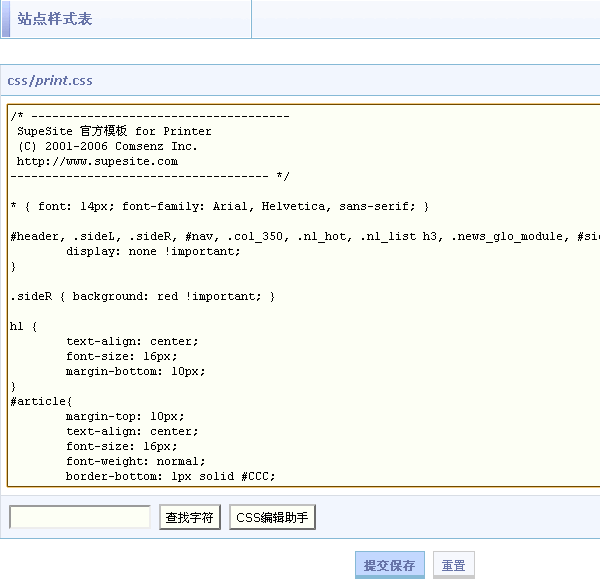
Task: Click the .sideR background red rule
Action: point(142,296)
